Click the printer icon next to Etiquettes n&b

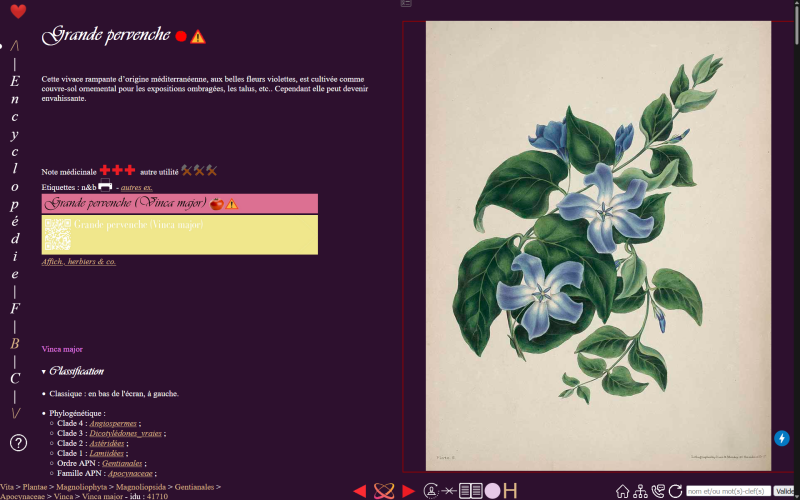coord(105,186)
